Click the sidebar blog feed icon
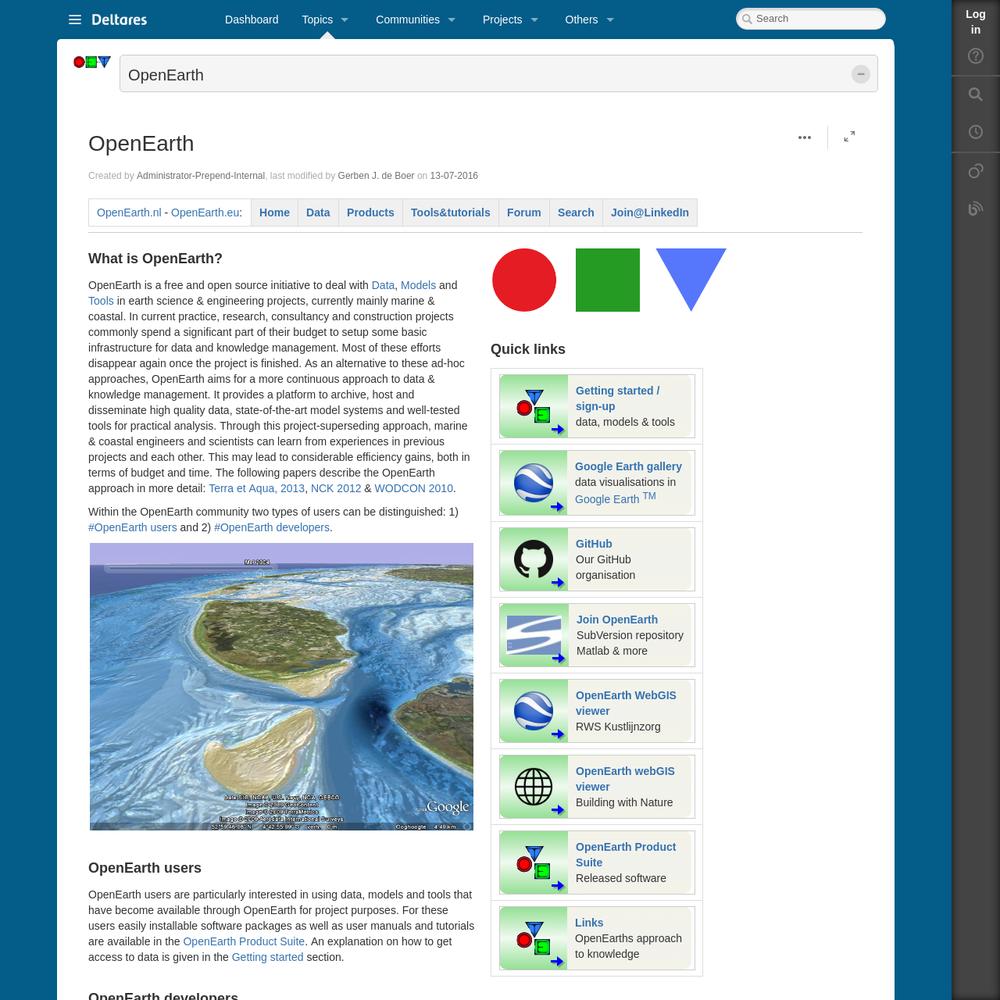 click(975, 209)
